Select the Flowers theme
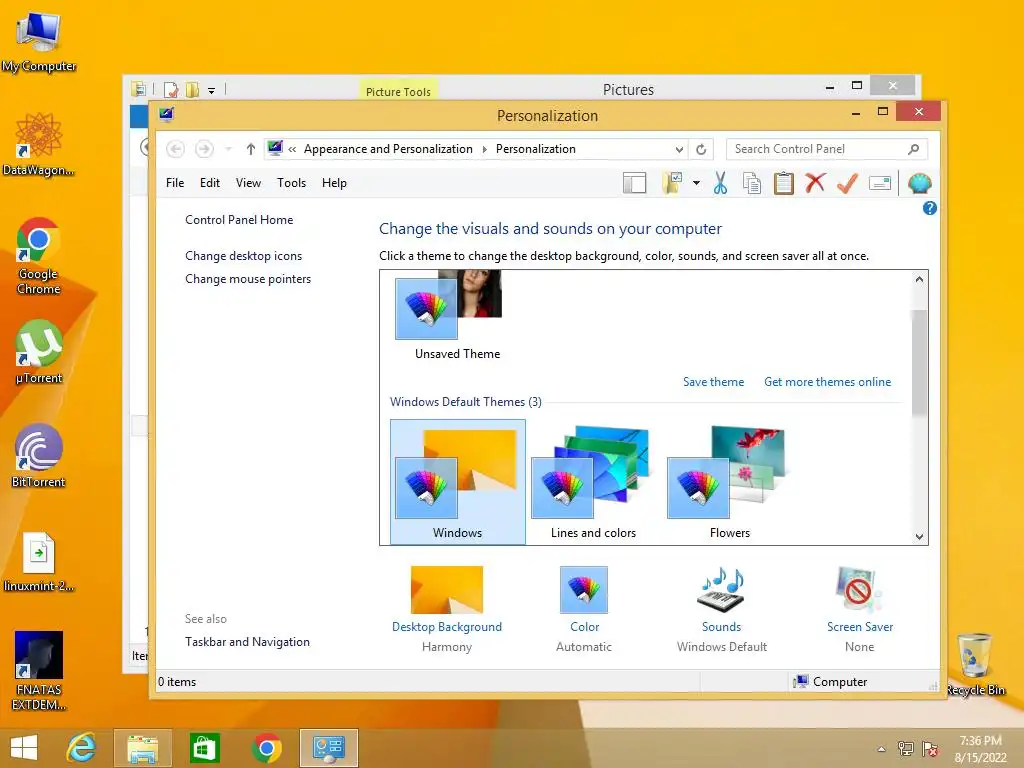1024x768 pixels. 729,482
